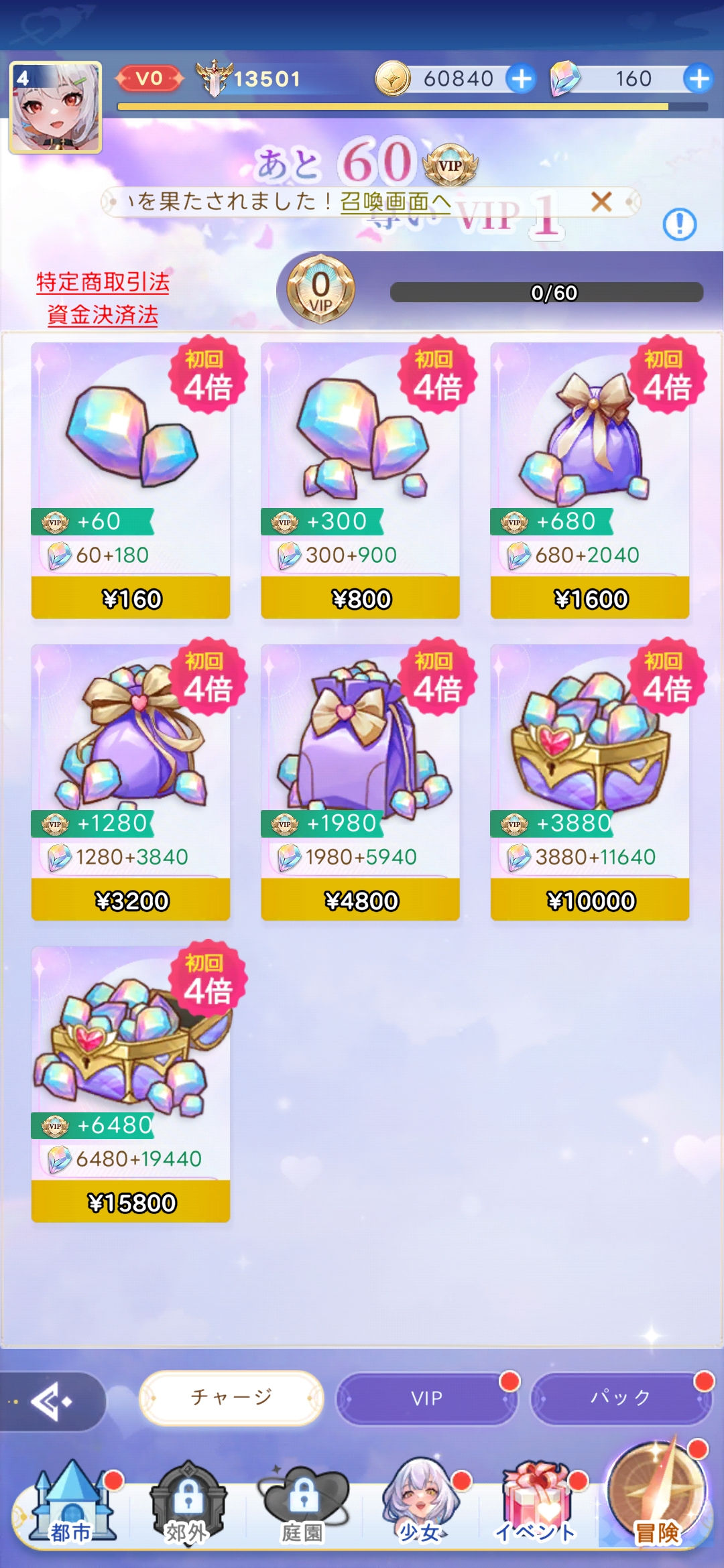
Task: Open the 資金決済法 link
Action: point(103,314)
